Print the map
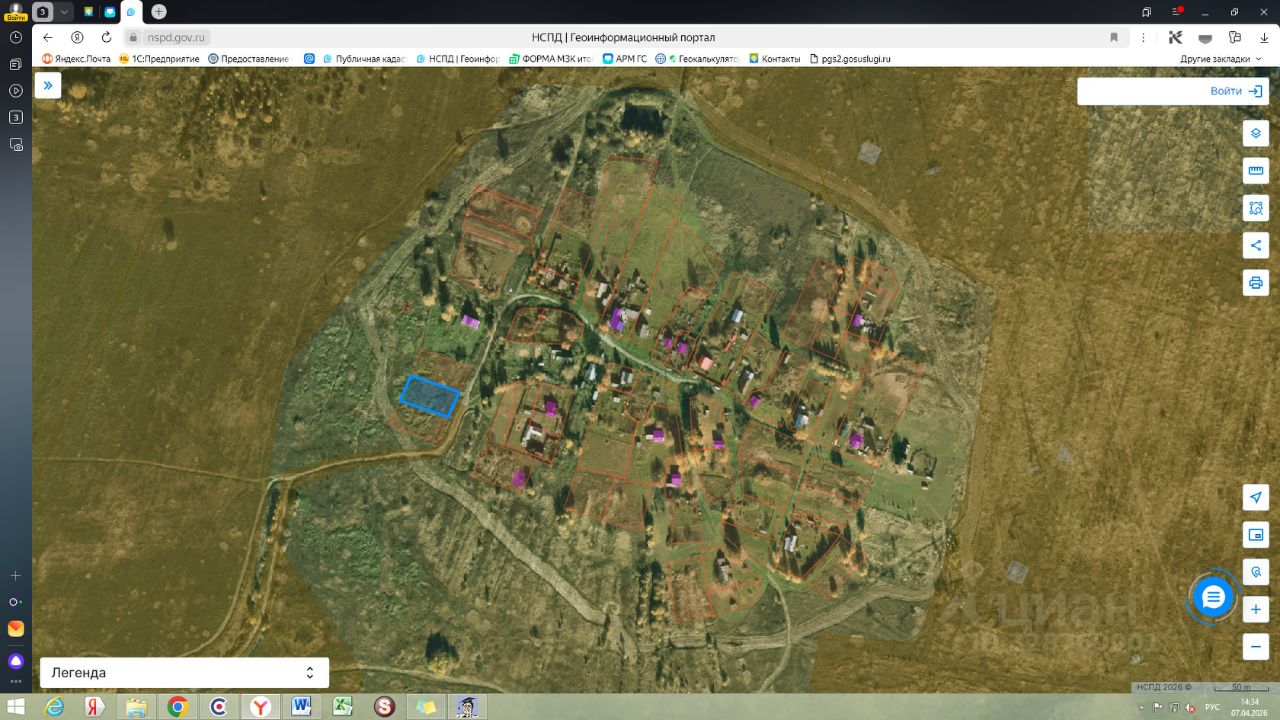1280x720 pixels. click(1256, 282)
